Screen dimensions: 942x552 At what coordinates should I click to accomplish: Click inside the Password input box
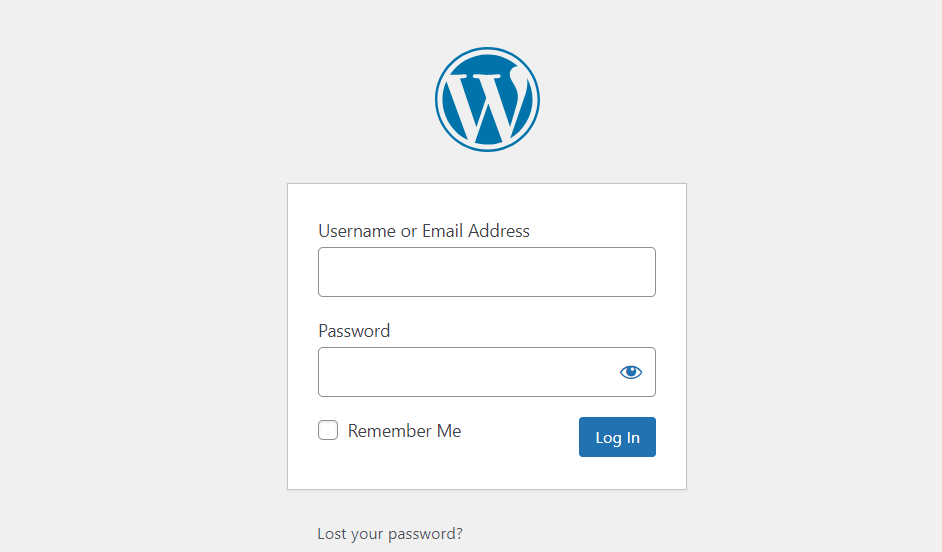tap(467, 372)
